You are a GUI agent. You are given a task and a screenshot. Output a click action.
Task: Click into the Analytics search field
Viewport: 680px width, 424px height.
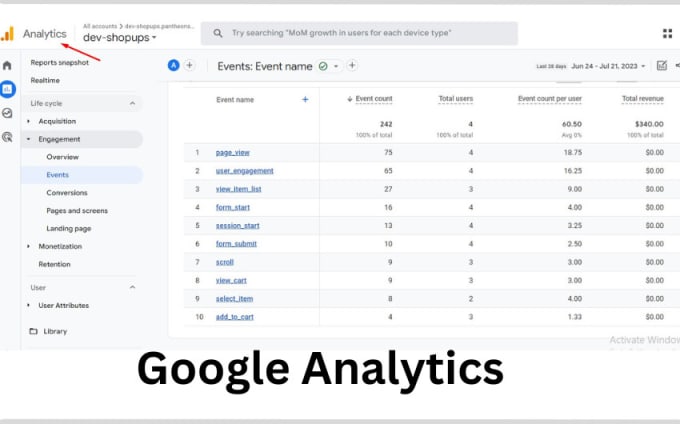(x=359, y=33)
